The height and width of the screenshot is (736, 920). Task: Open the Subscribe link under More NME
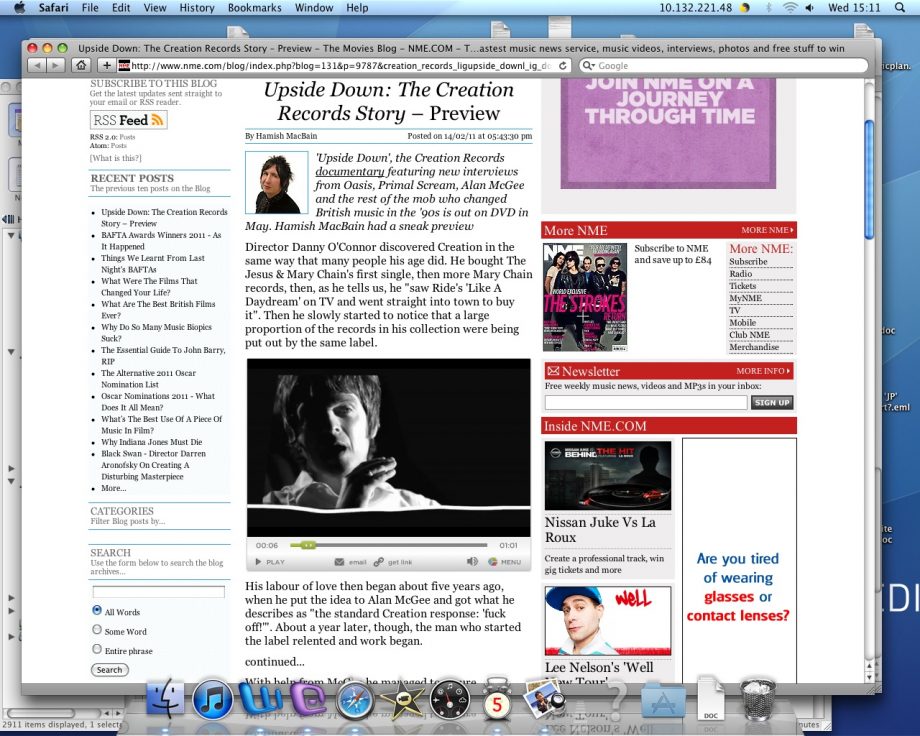[748, 261]
